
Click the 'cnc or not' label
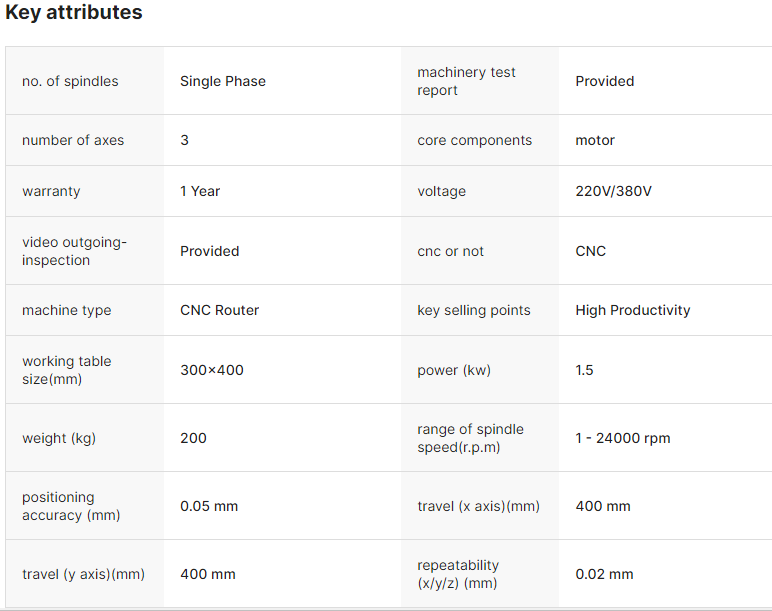tap(450, 251)
